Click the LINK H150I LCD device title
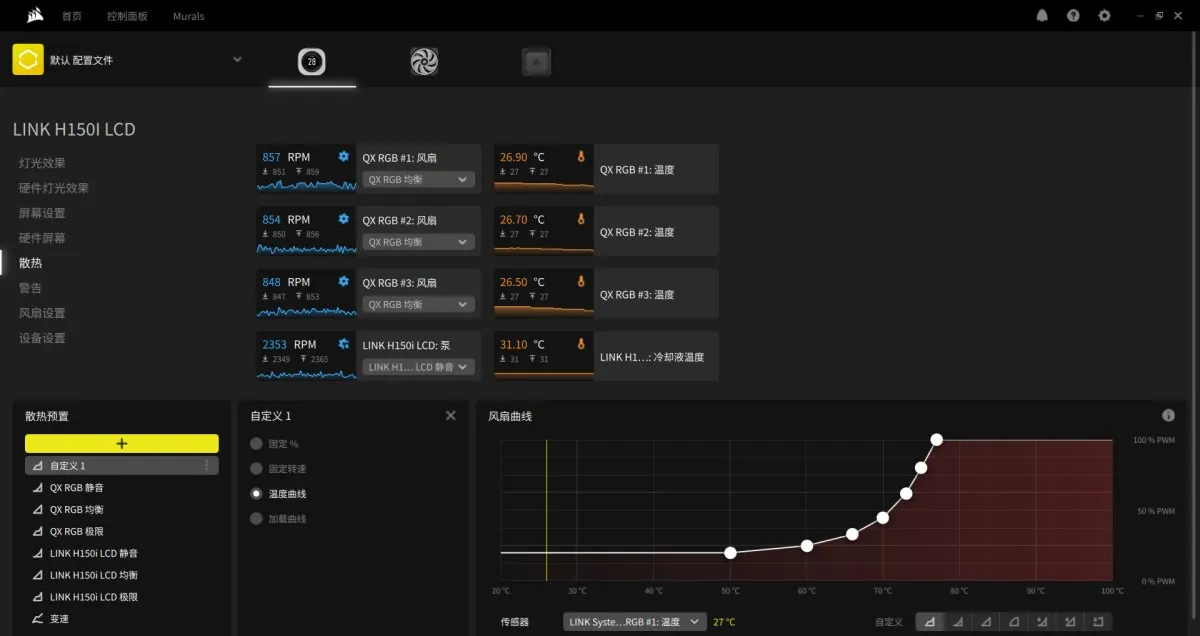1200x636 pixels. pyautogui.click(x=74, y=130)
